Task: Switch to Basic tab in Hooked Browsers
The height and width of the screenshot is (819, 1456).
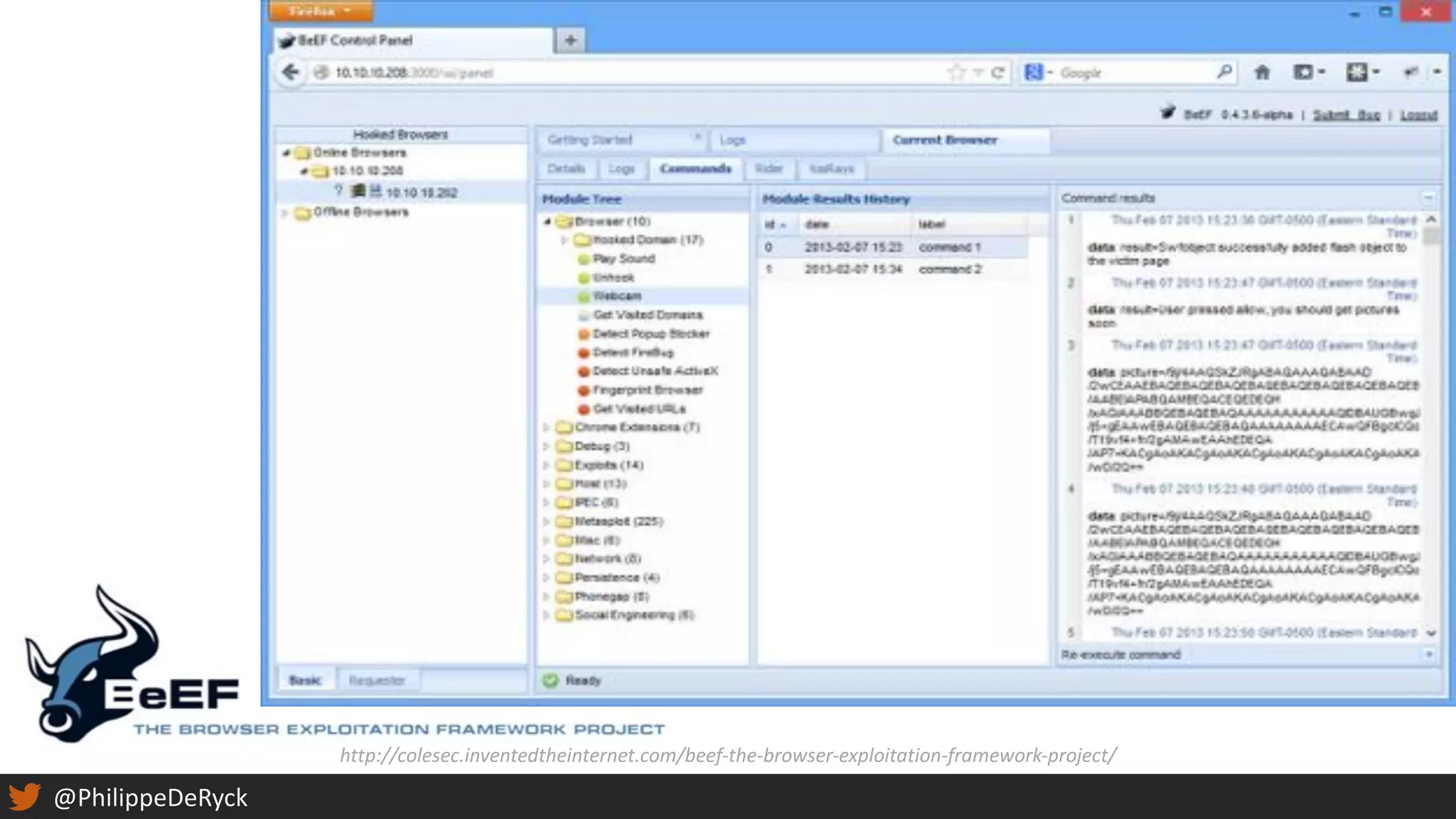Action: (x=305, y=680)
